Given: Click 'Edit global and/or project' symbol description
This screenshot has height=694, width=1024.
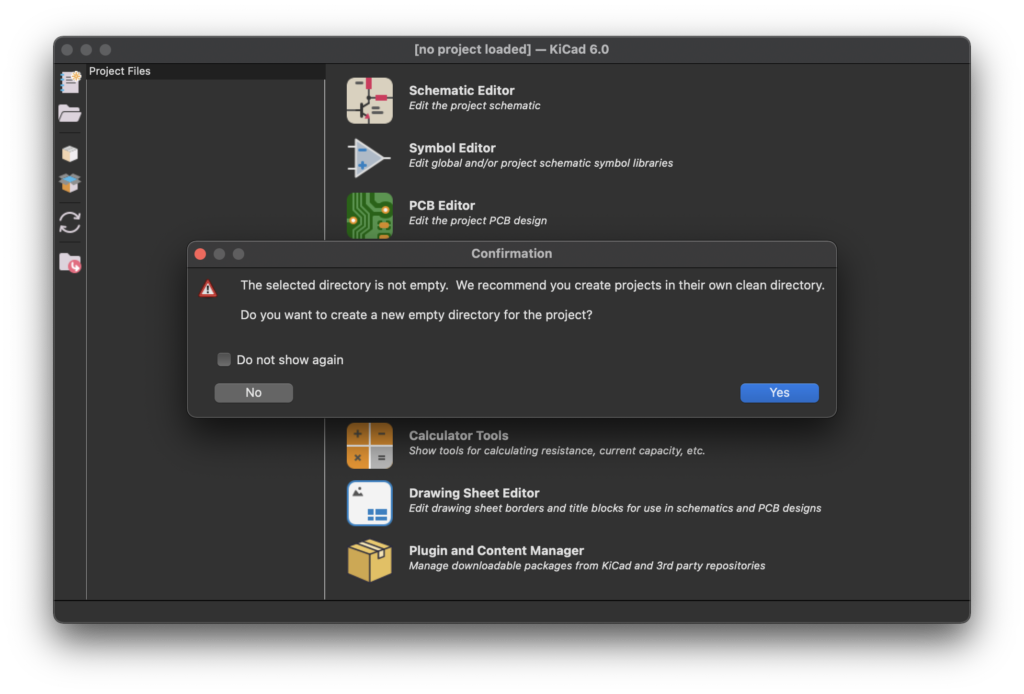Looking at the screenshot, I should click(x=541, y=163).
